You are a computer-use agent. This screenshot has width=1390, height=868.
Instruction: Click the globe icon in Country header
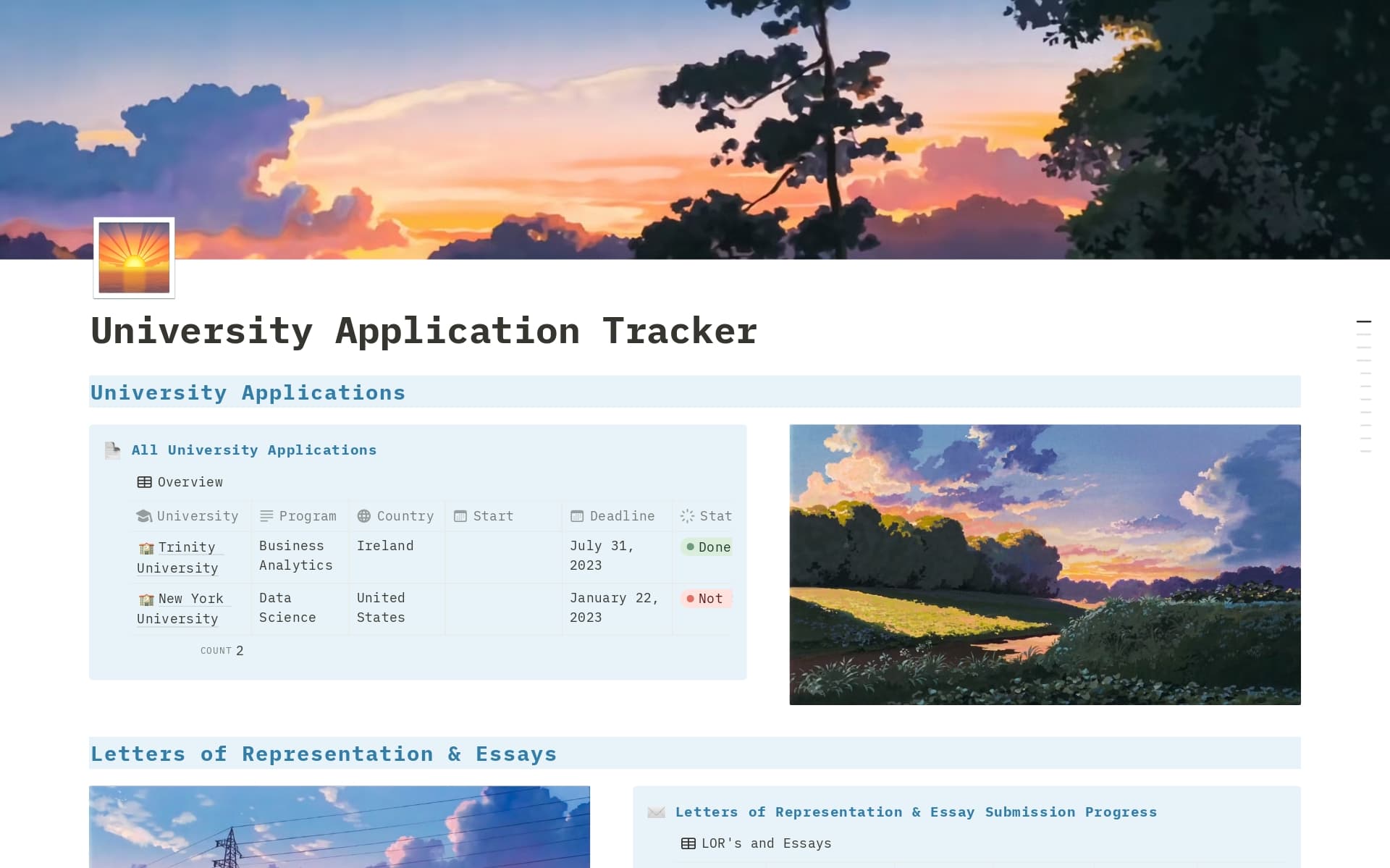(364, 516)
